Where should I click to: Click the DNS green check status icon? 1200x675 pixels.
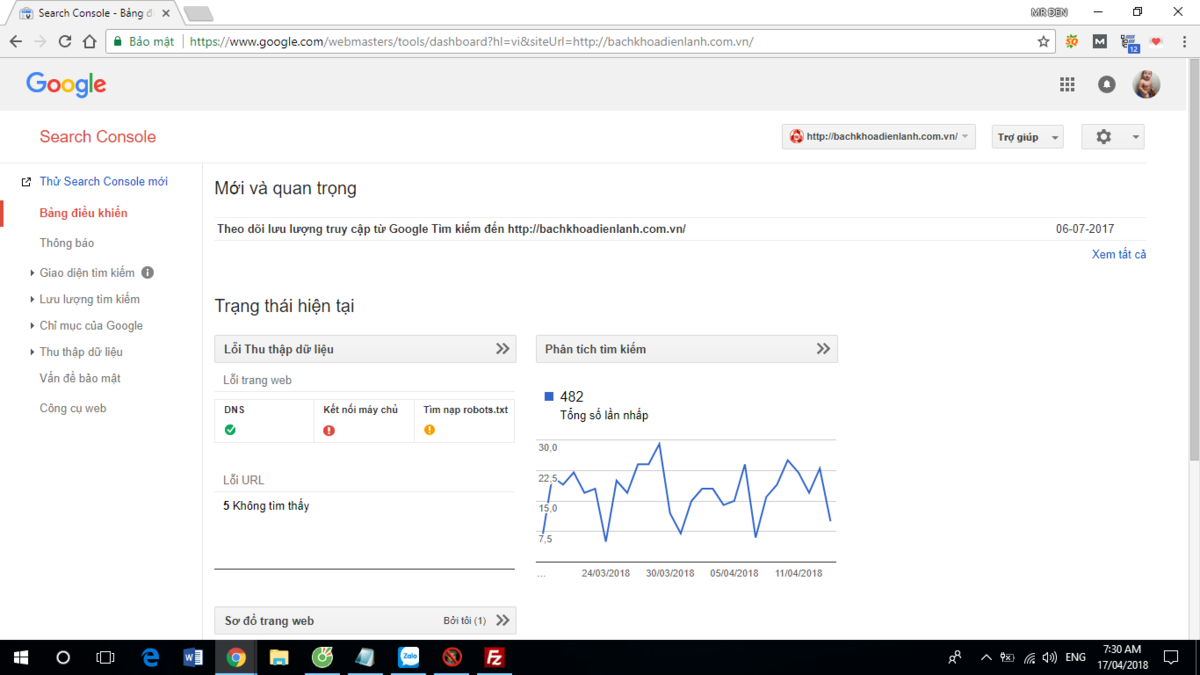[230, 430]
